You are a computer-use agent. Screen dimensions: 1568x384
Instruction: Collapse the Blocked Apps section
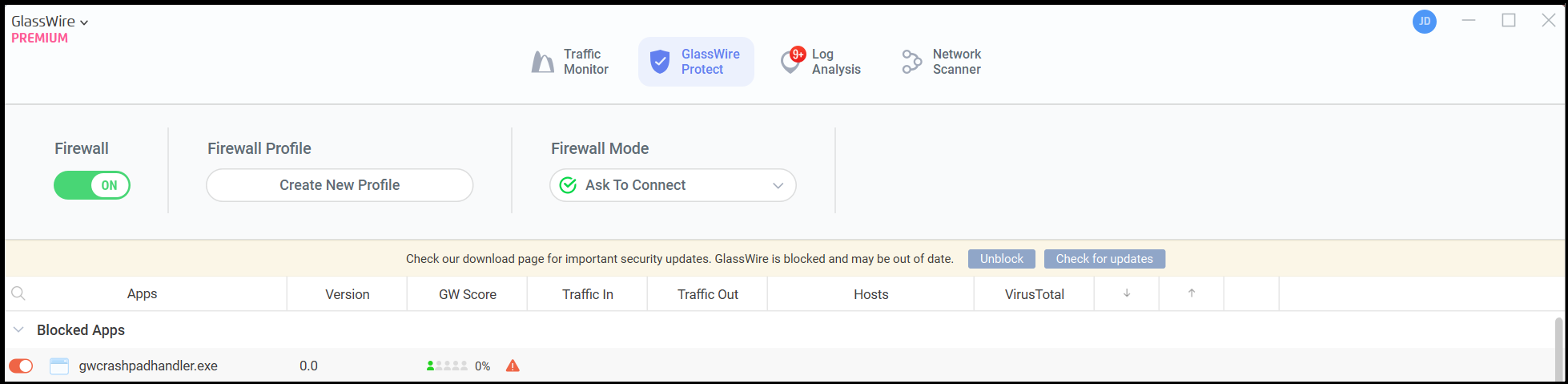(18, 330)
